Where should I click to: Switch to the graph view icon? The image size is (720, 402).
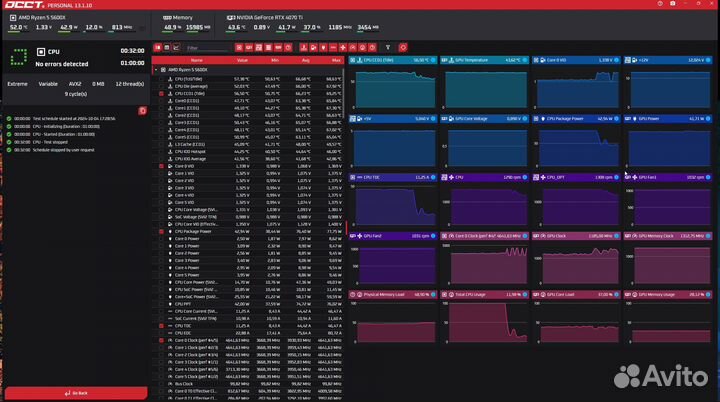178,47
